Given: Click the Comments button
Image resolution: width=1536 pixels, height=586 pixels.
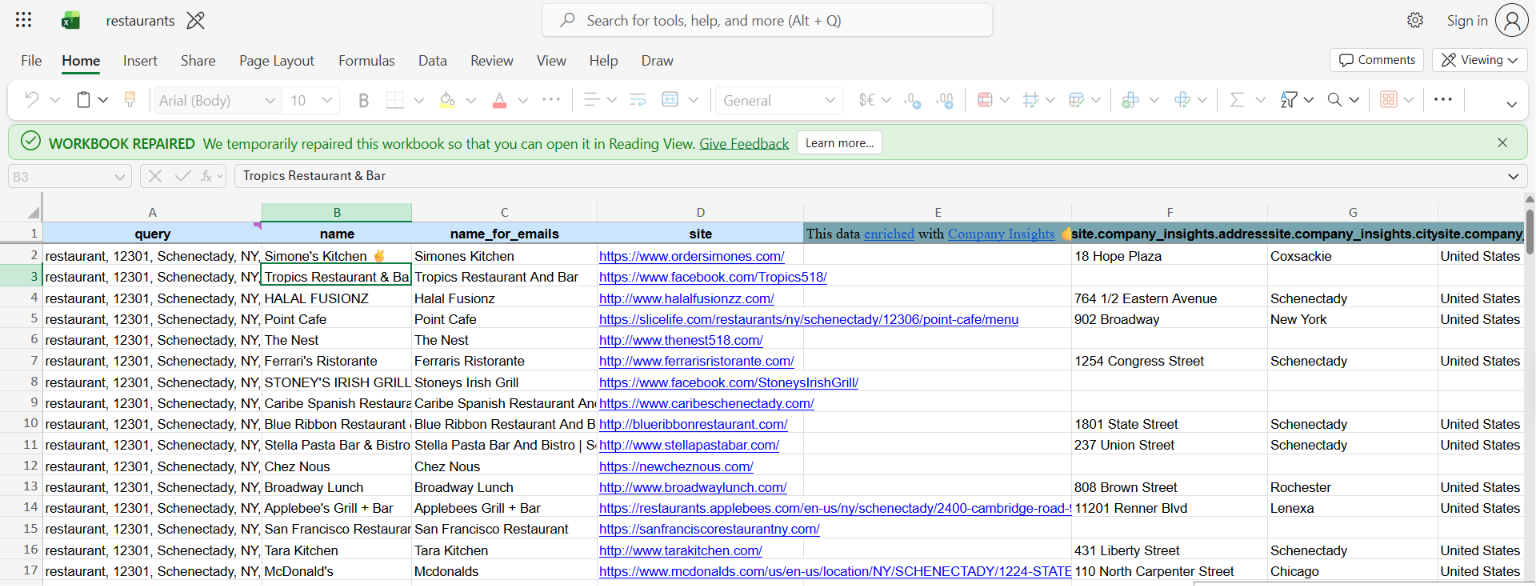Looking at the screenshot, I should click(1377, 60).
